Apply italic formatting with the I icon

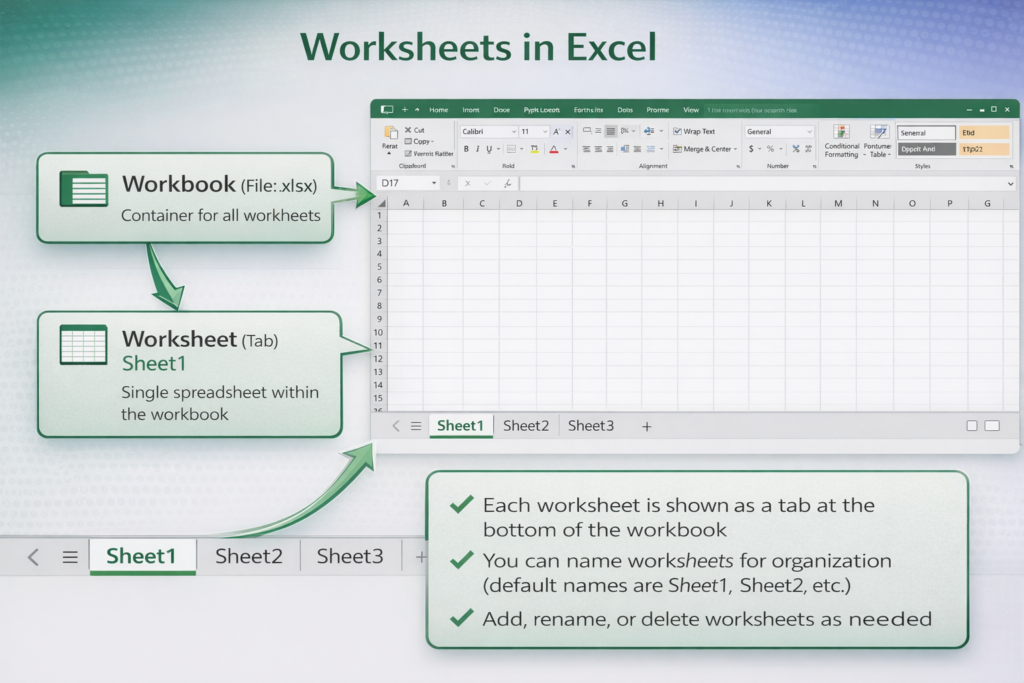coord(478,149)
